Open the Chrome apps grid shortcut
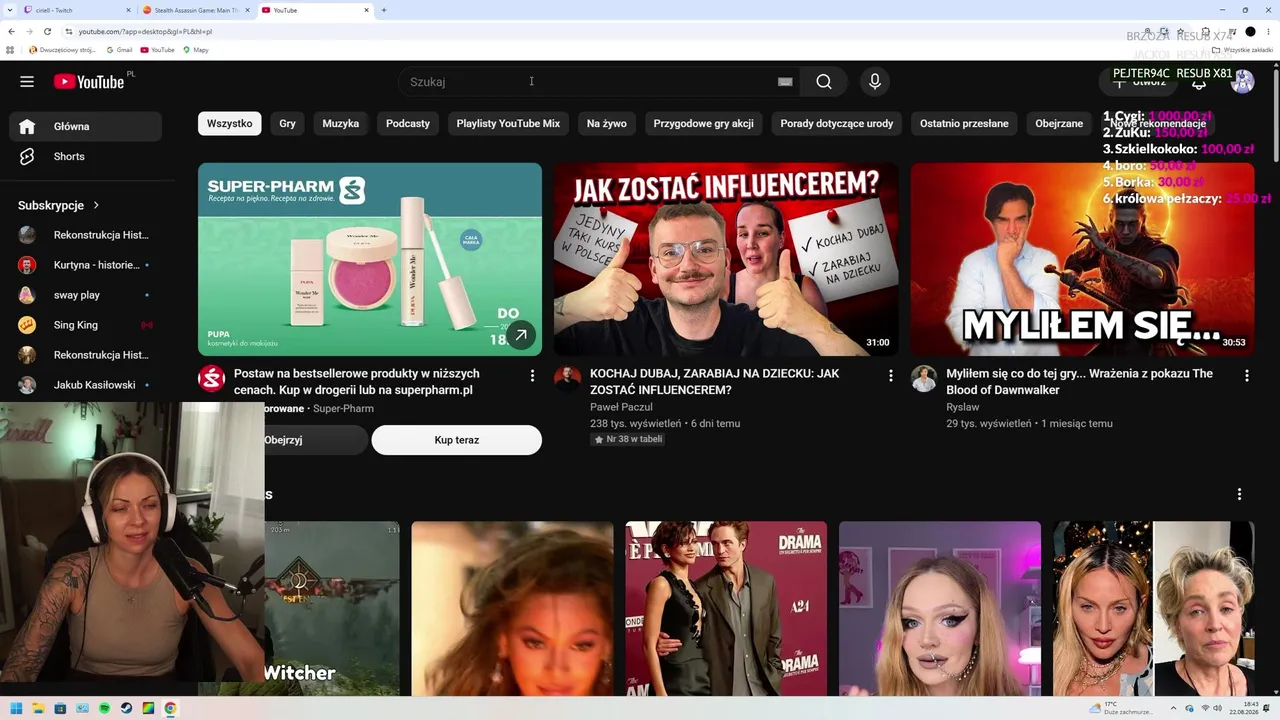Image resolution: width=1280 pixels, height=720 pixels. [x=10, y=49]
